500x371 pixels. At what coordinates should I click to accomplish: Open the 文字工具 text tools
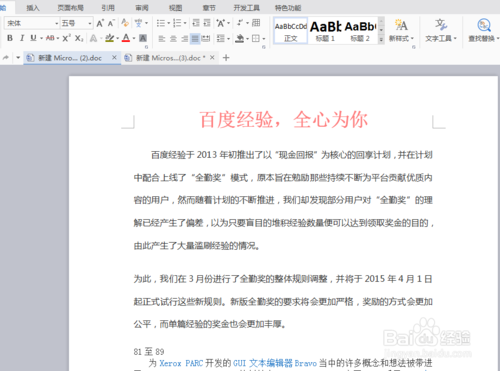(441, 31)
